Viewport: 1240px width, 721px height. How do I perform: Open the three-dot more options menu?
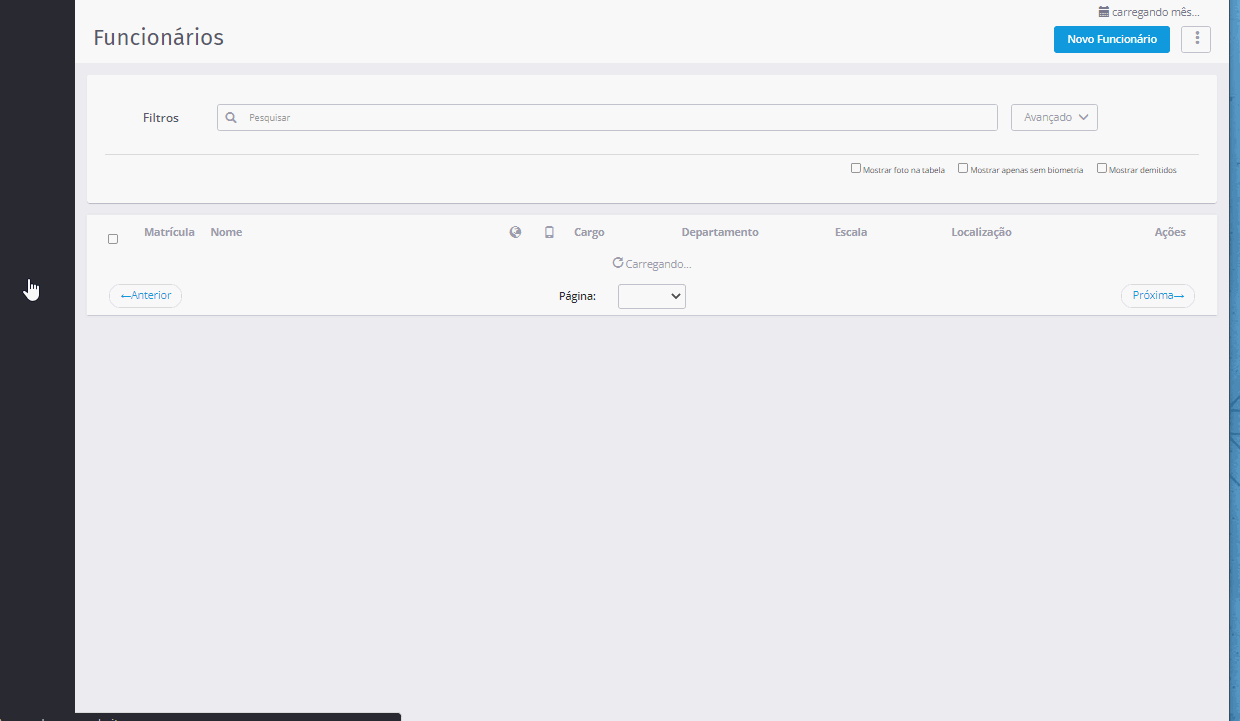tap(1196, 39)
